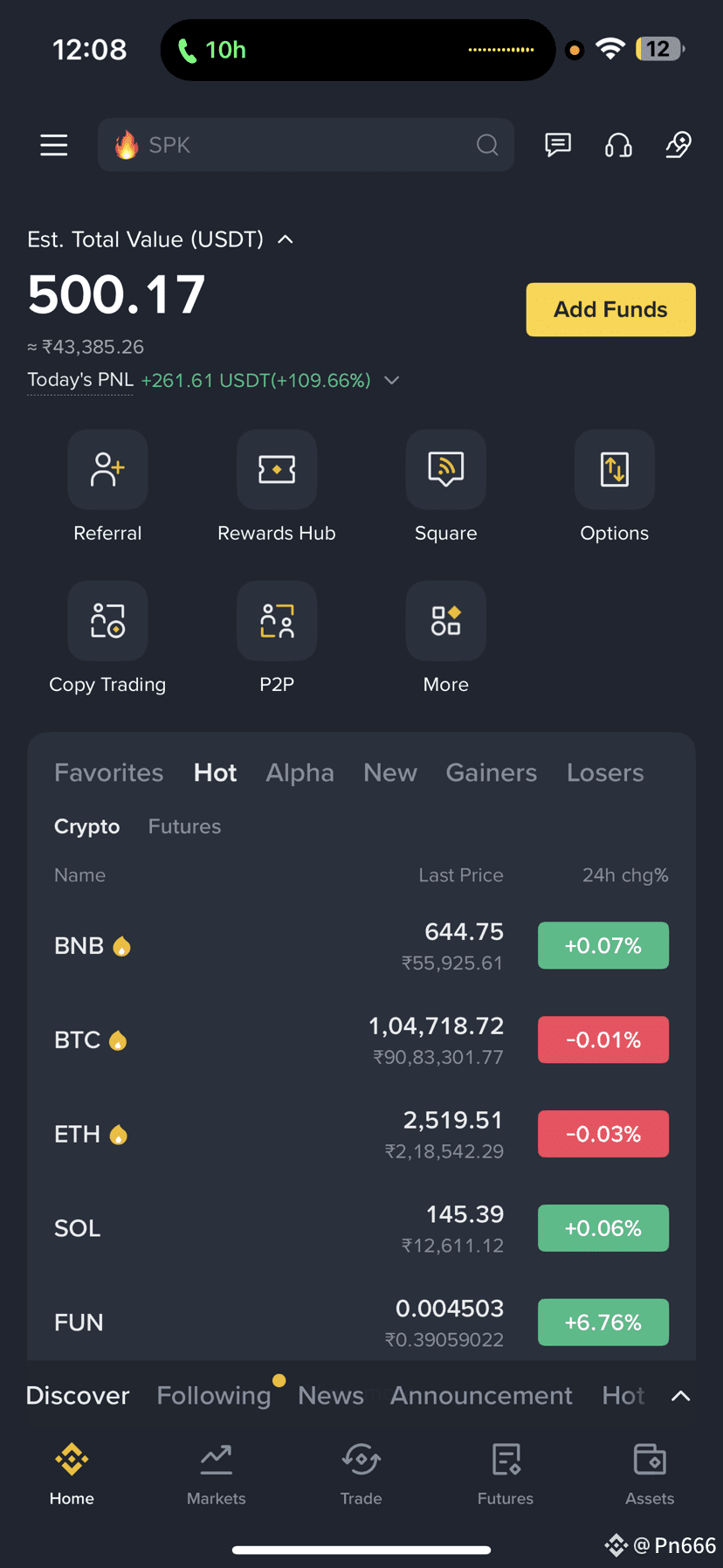Tap the Add Funds button
Viewport: 723px width, 1568px height.
point(611,309)
